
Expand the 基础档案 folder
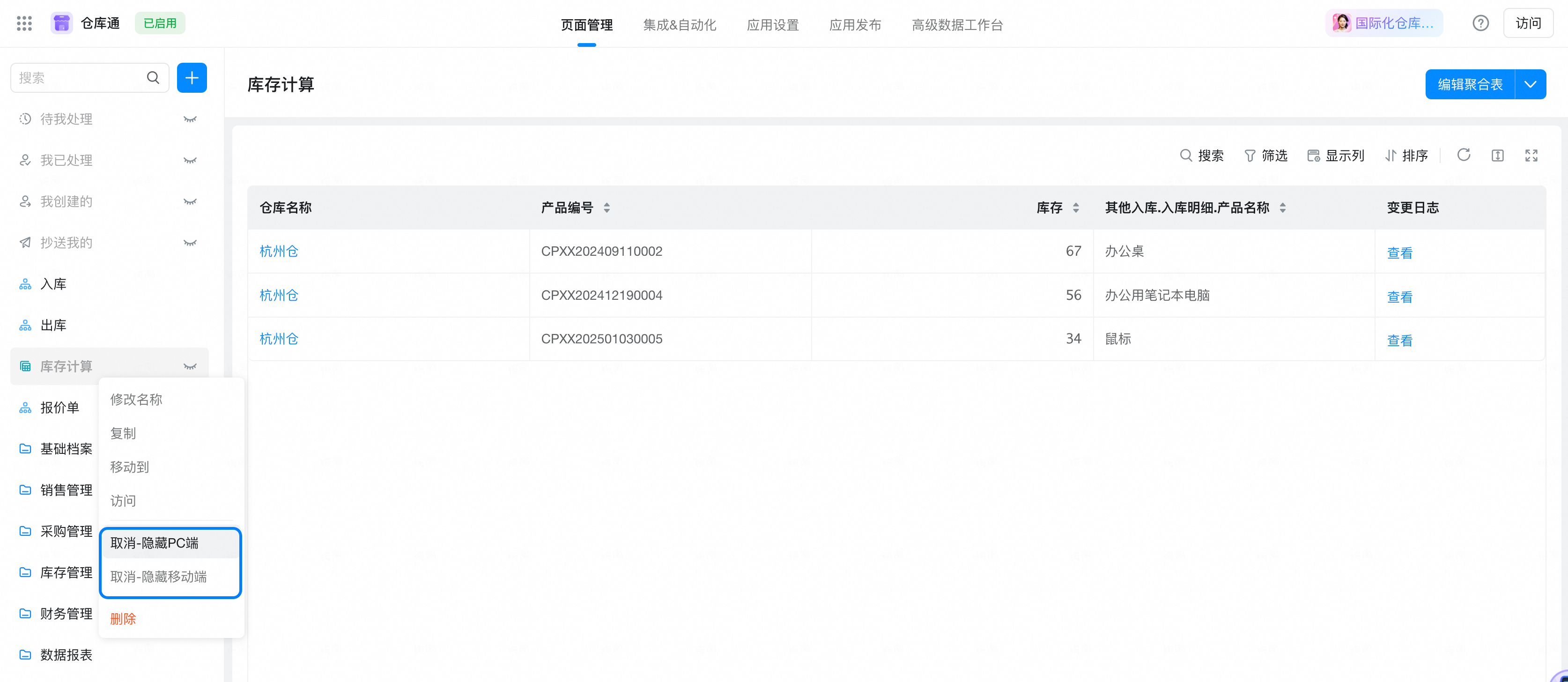(66, 449)
